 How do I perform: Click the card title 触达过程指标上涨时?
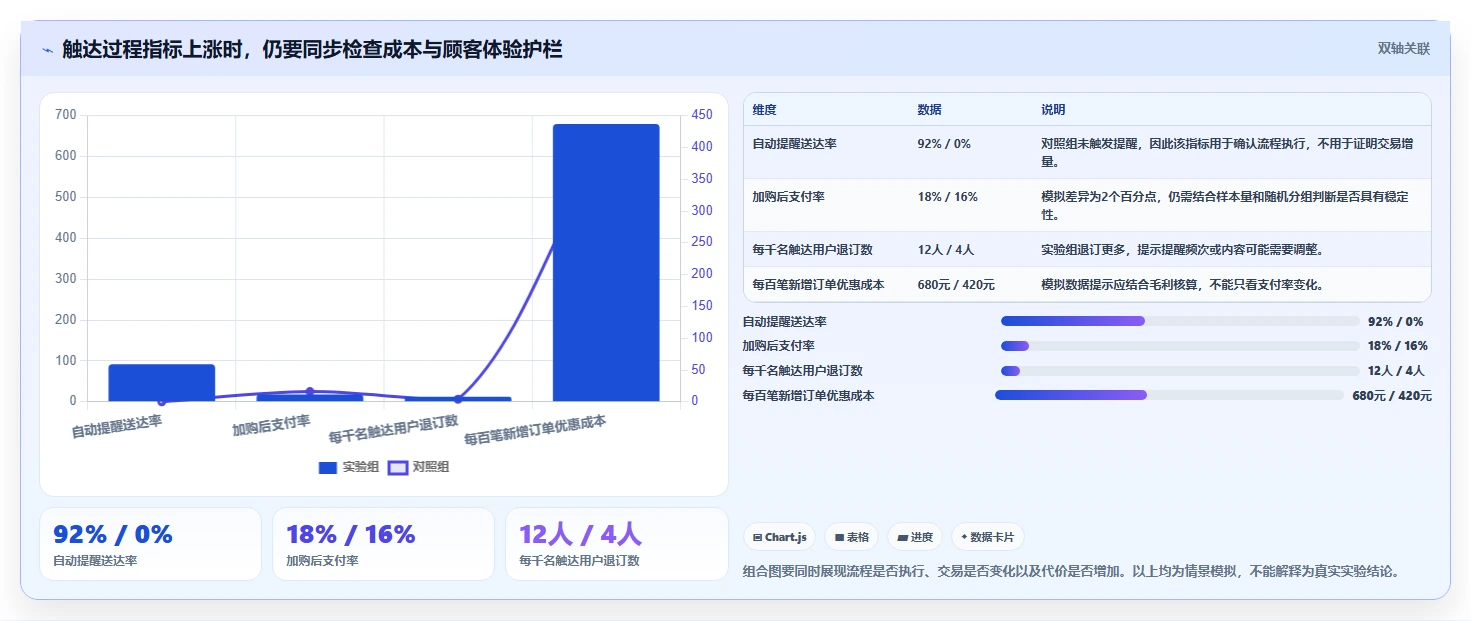click(x=312, y=49)
